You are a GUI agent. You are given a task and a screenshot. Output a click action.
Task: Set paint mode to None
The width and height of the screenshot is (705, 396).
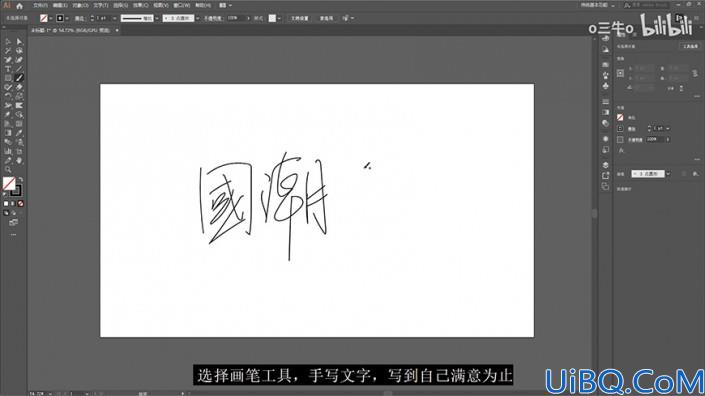tap(20, 204)
